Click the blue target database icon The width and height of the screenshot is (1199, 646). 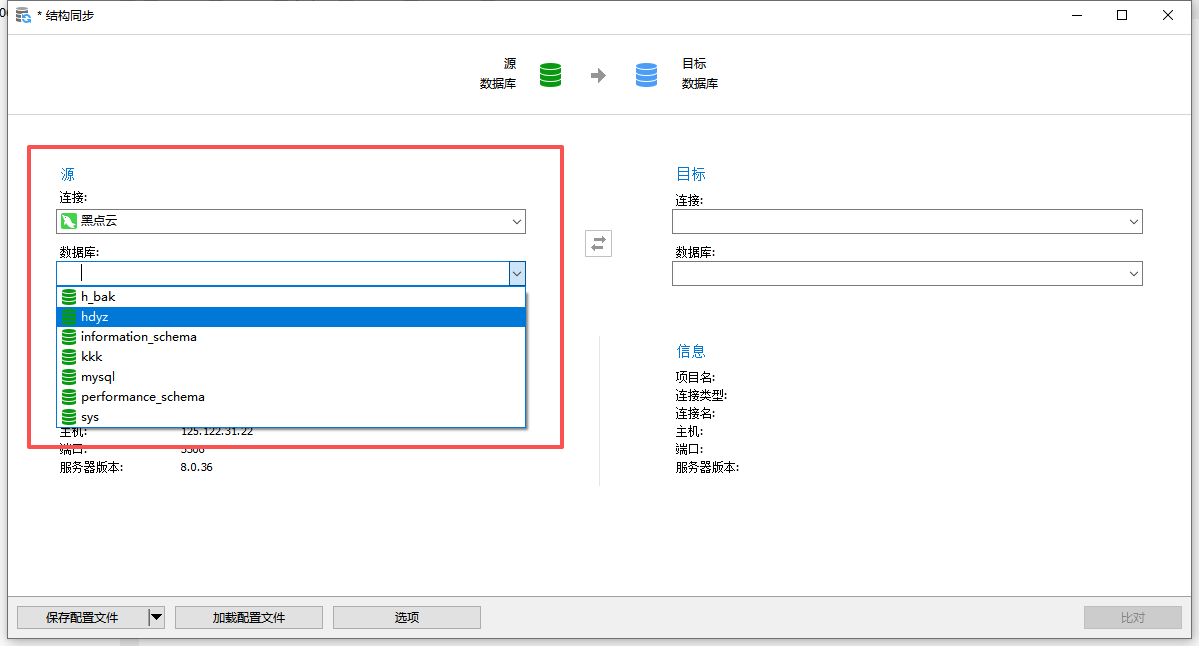pos(647,75)
